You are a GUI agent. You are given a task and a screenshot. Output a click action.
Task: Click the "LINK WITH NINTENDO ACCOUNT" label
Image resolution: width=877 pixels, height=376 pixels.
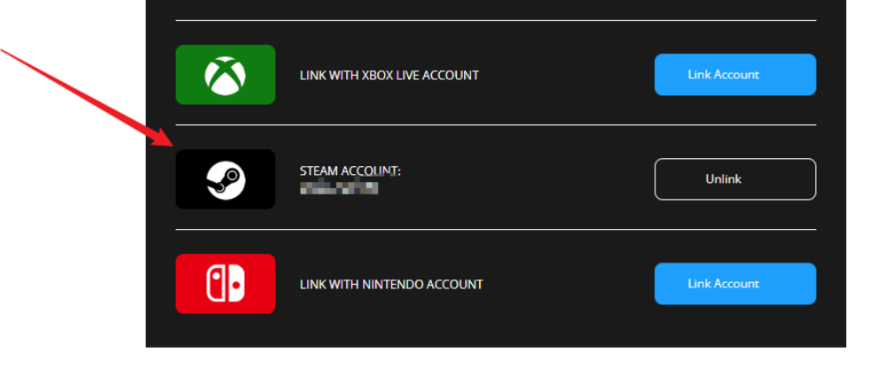391,284
